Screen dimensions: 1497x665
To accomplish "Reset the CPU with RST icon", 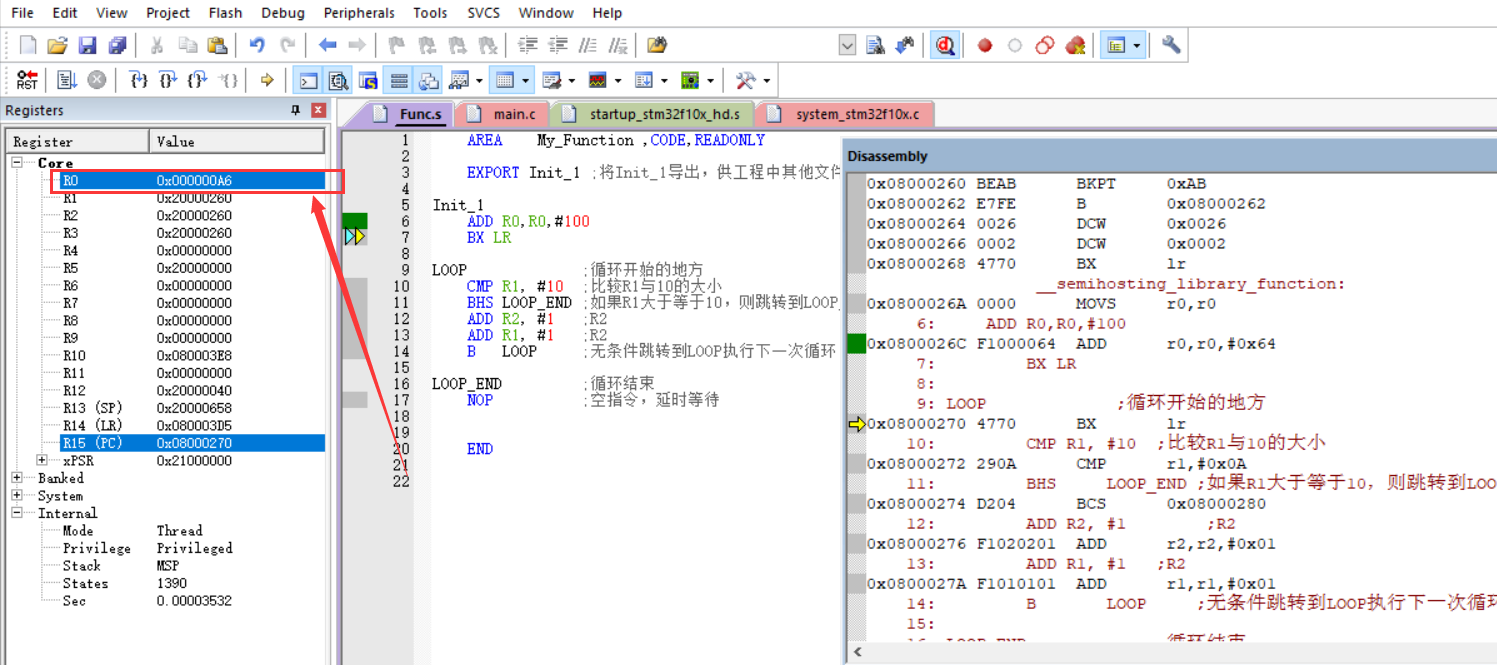I will pyautogui.click(x=28, y=80).
